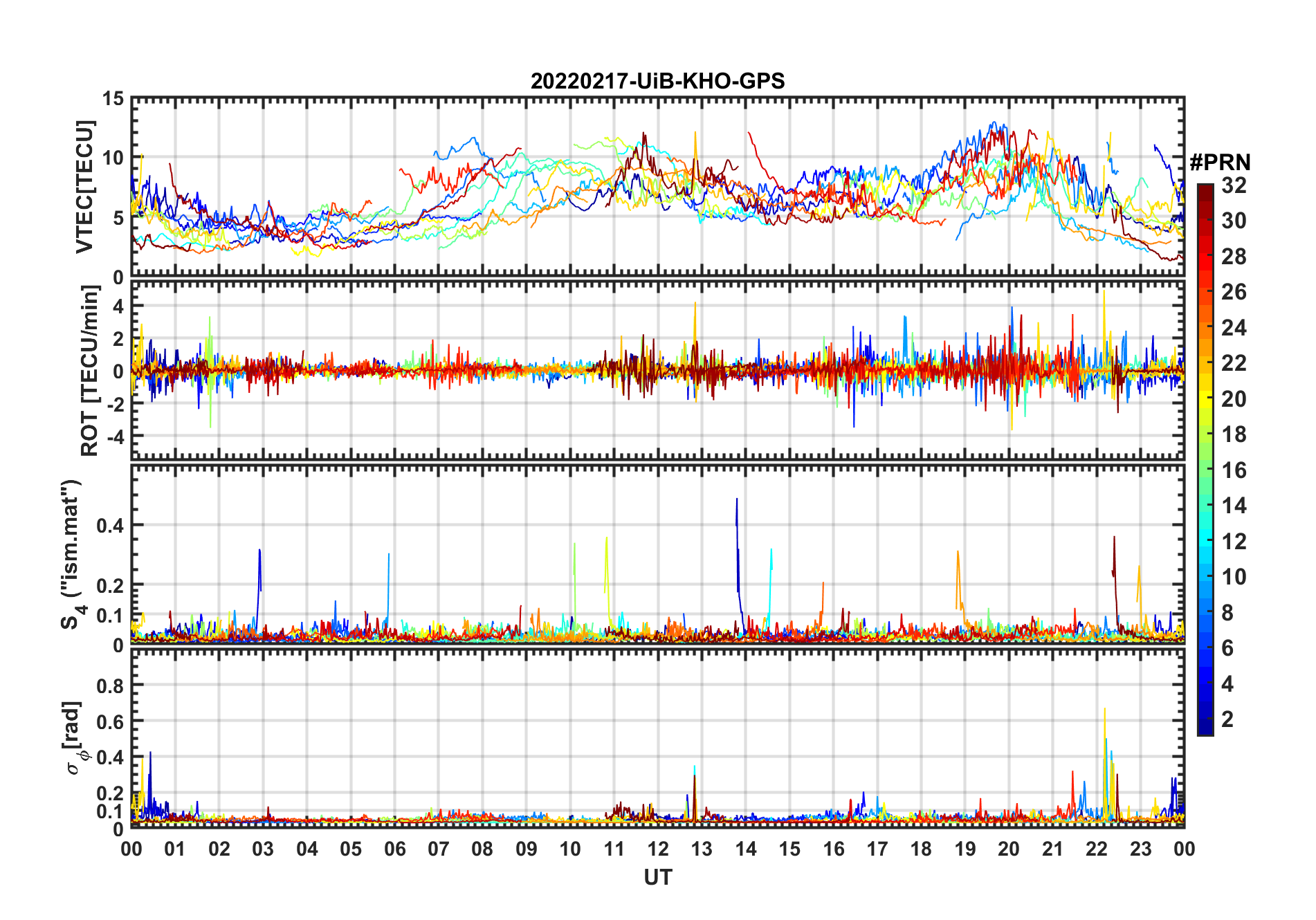The height and width of the screenshot is (920, 1316).
Task: Select UT axis tick label 05
Action: coord(351,849)
